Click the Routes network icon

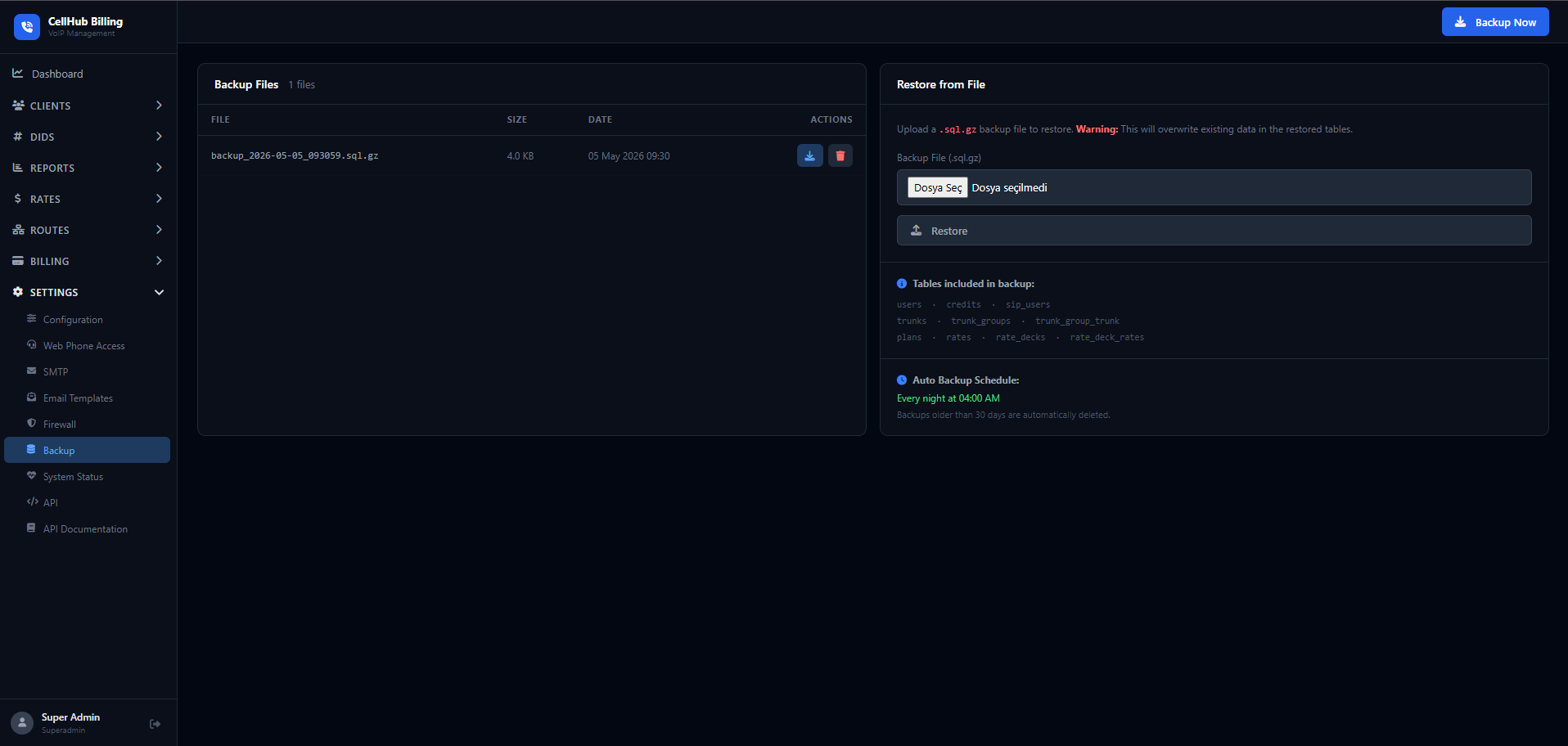click(x=18, y=230)
